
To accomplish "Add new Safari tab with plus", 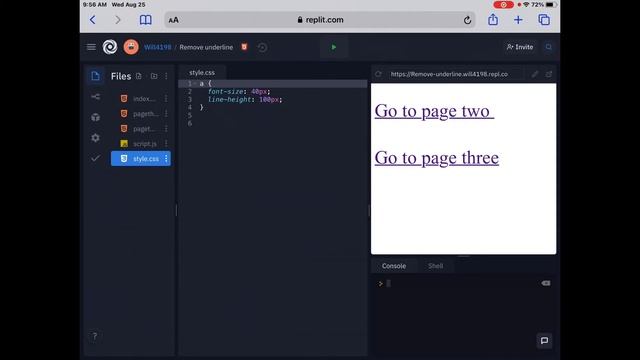I will (x=518, y=20).
